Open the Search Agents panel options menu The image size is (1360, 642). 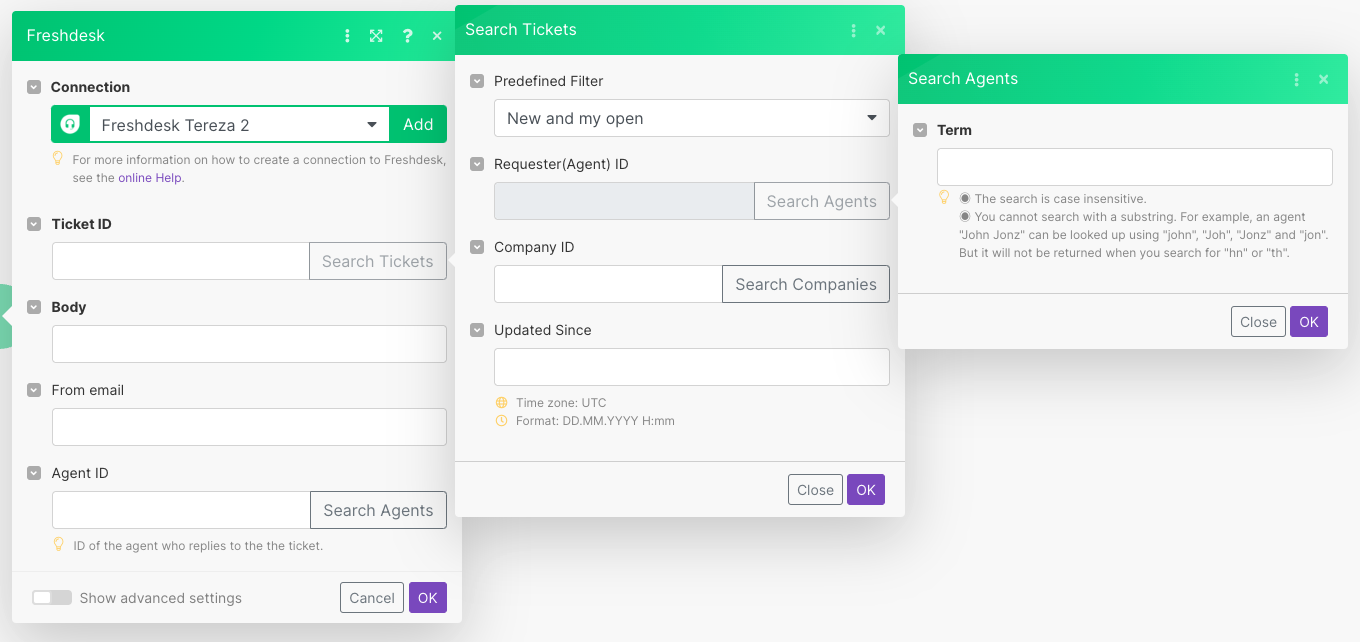click(1296, 79)
